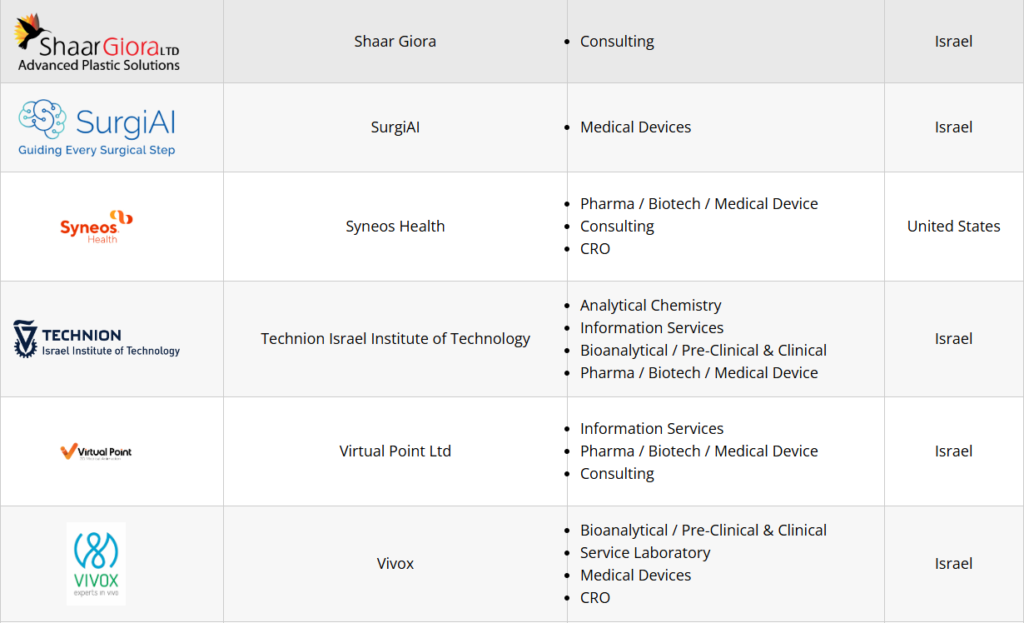Open the Syneos Health name entry
Image resolution: width=1024 pixels, height=623 pixels.
coord(395,226)
